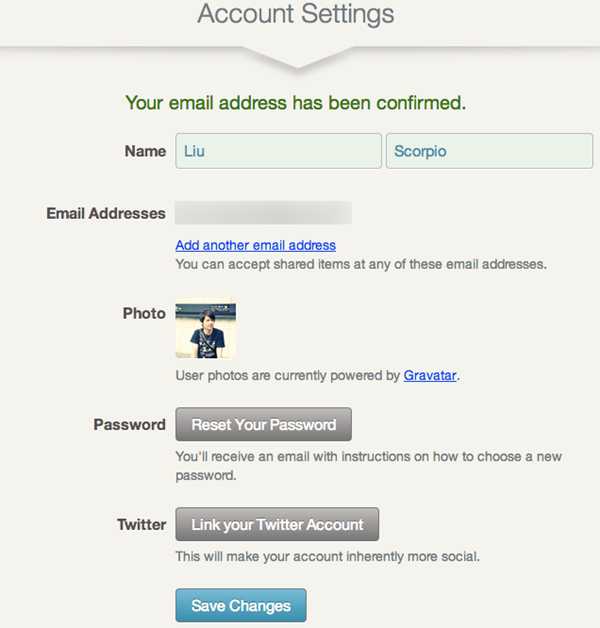Screen dimensions: 600x628
Task: Click Link your Twitter Account button
Action: point(277,524)
